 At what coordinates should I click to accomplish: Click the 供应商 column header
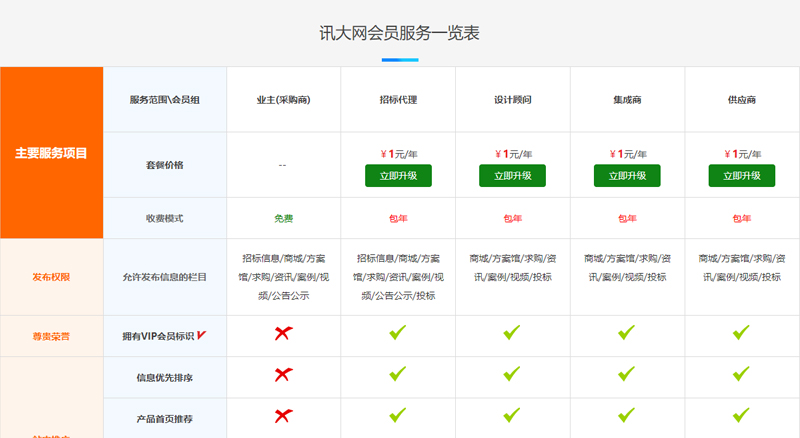742,100
